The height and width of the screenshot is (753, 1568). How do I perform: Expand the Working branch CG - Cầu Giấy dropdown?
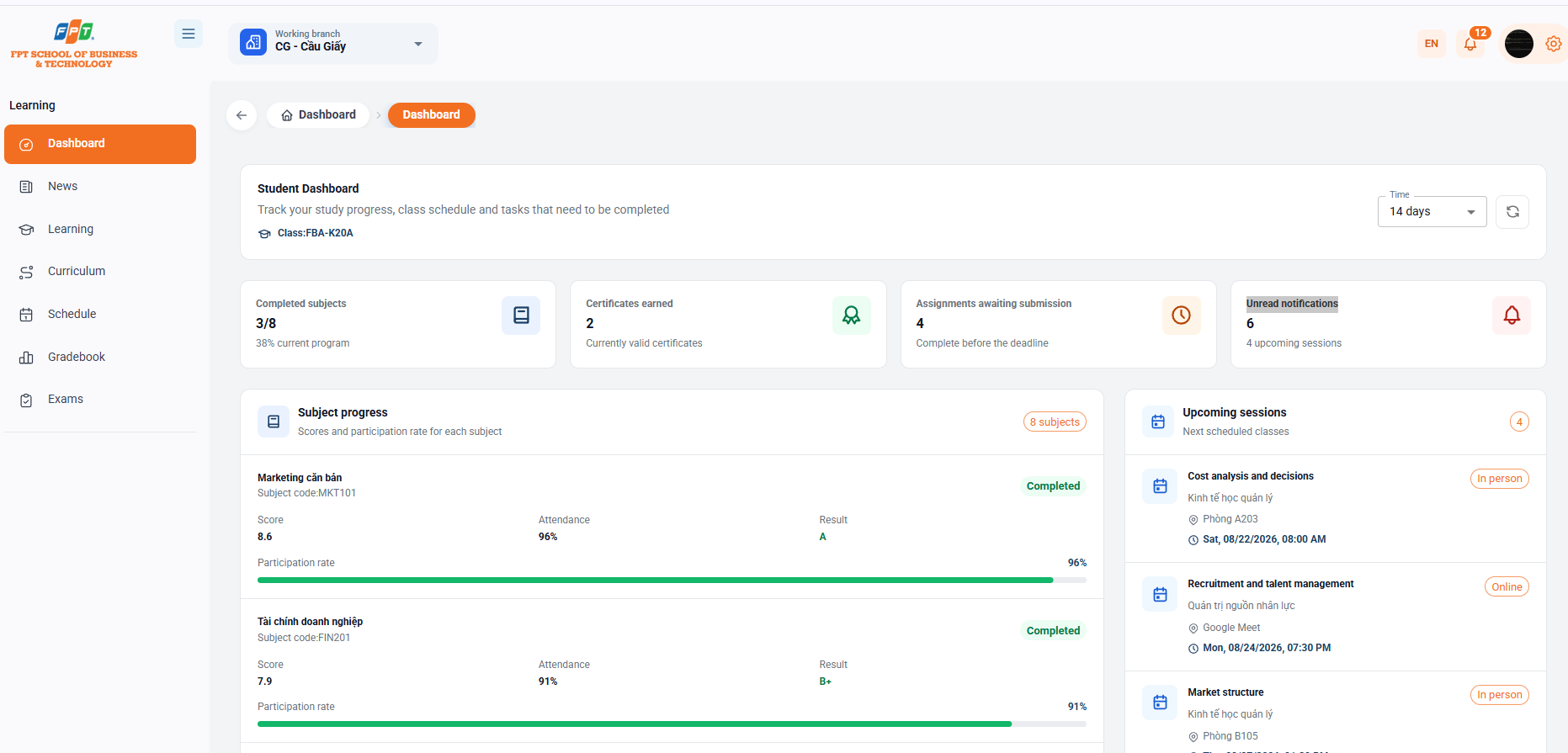pyautogui.click(x=333, y=44)
